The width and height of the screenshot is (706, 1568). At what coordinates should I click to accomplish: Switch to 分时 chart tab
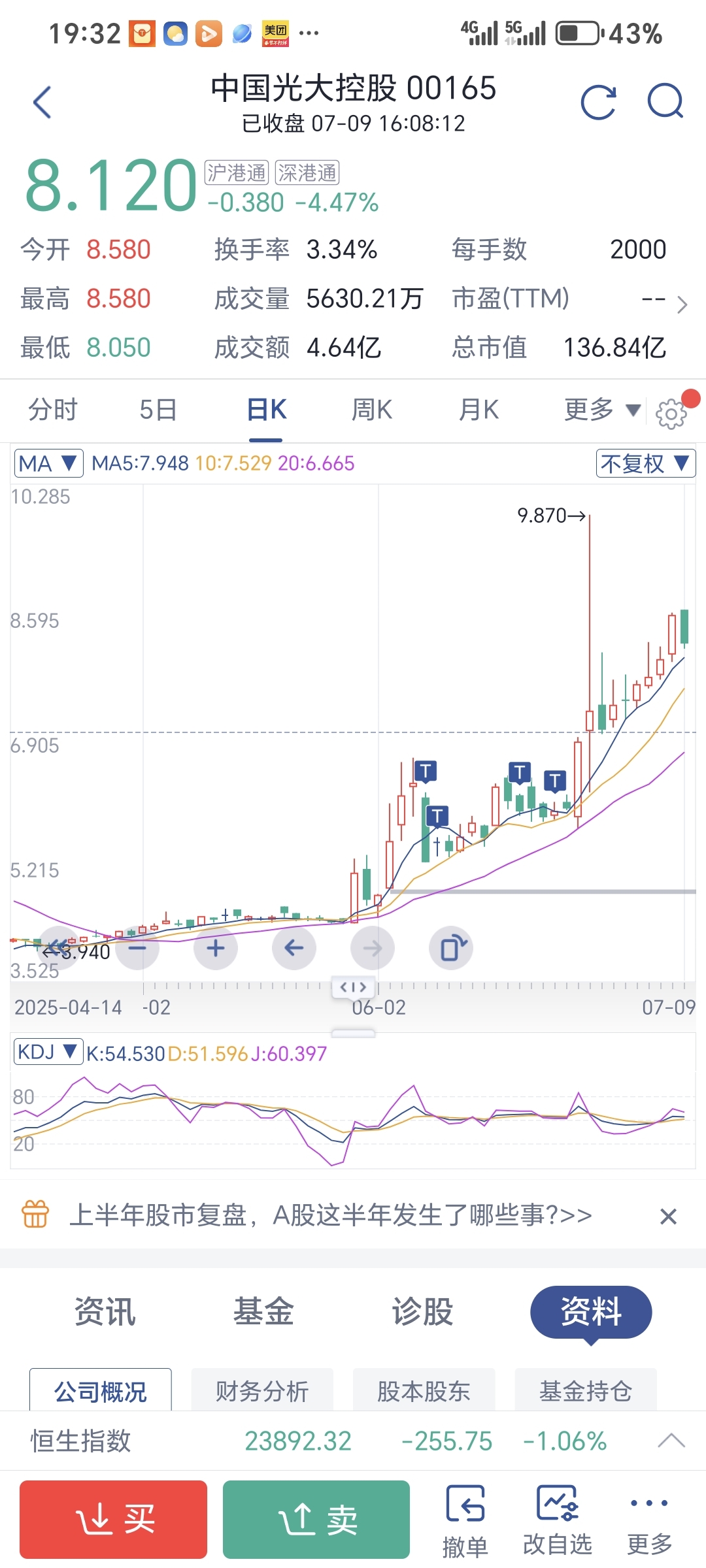(x=52, y=410)
